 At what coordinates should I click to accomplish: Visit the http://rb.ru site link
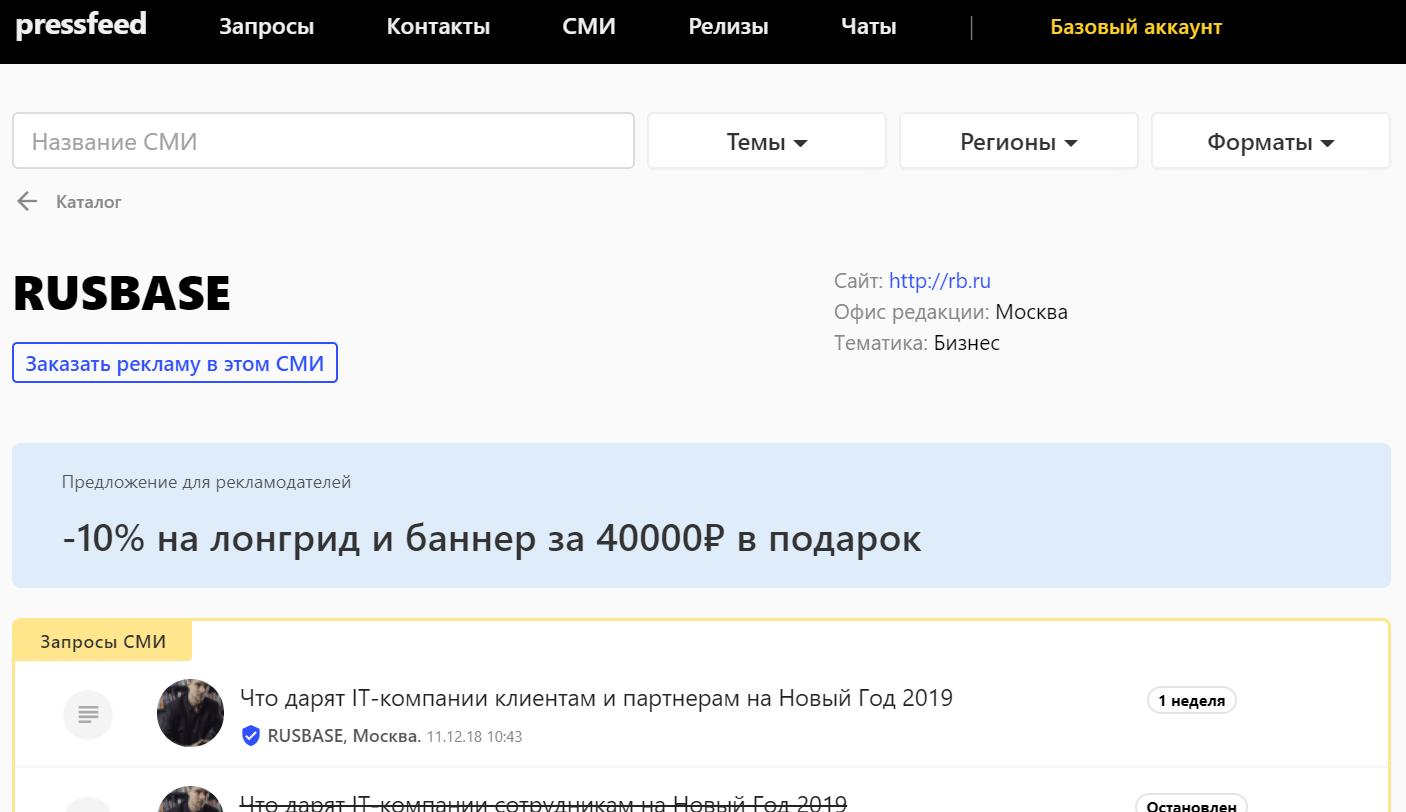coord(939,281)
